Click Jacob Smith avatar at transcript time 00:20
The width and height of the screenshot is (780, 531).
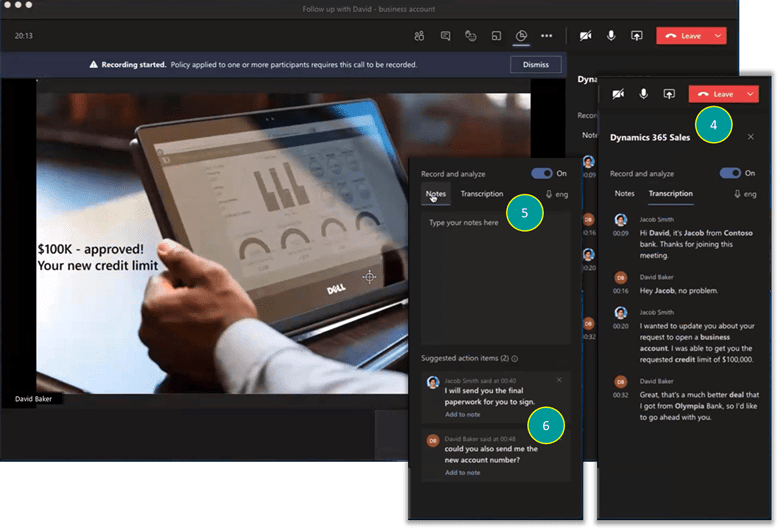coord(620,313)
